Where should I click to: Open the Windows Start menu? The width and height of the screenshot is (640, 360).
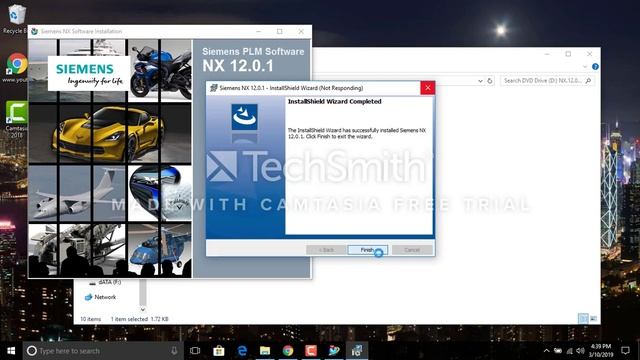11,351
